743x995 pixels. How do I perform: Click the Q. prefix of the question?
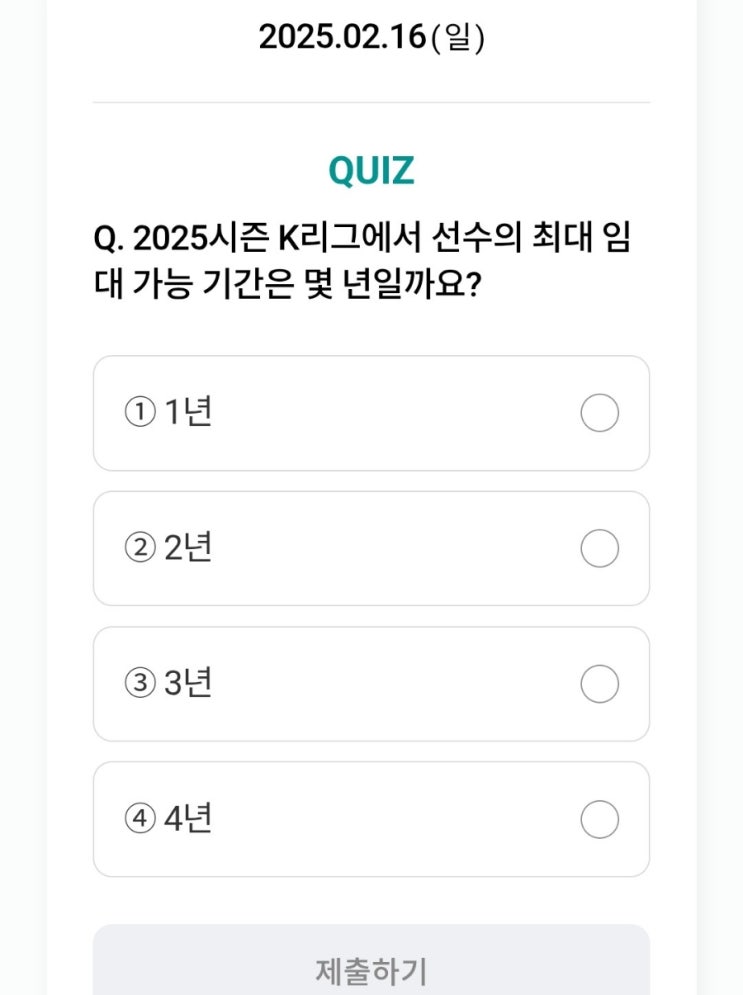109,239
